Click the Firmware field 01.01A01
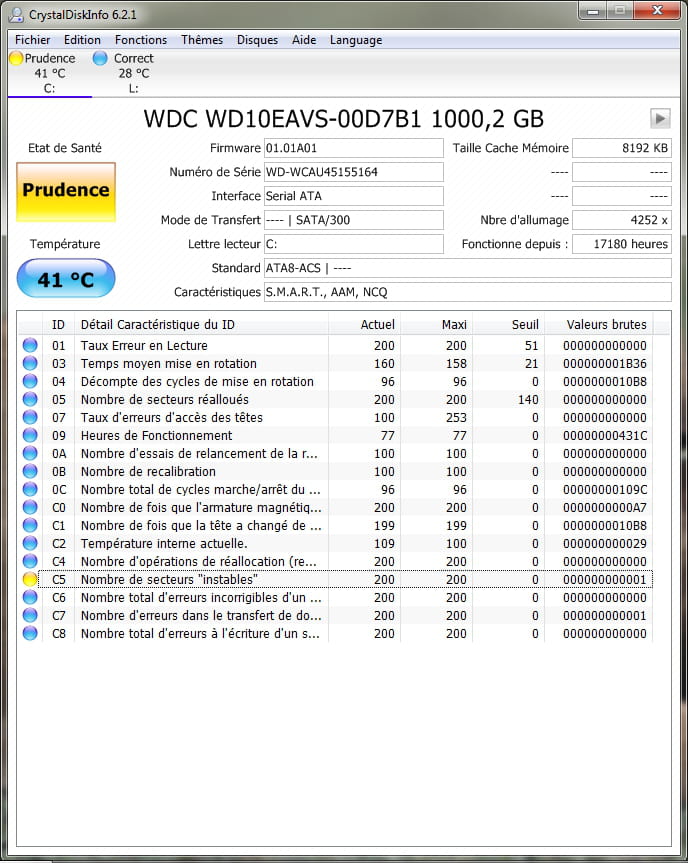Screen dimensions: 688x863 coord(353,148)
